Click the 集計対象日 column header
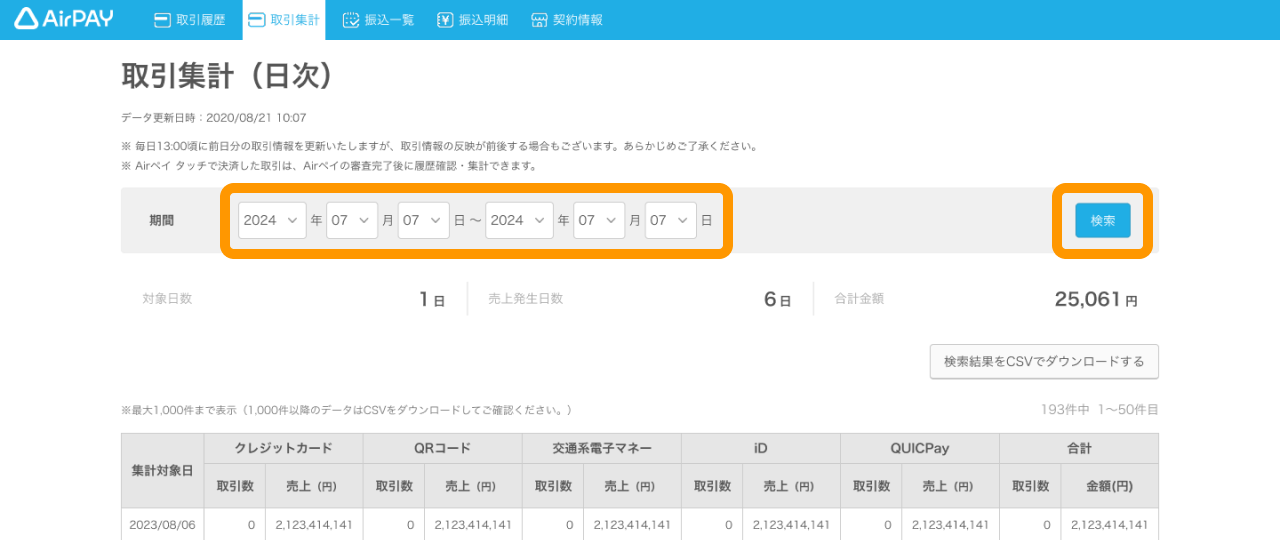Viewport: 1280px width, 540px height. point(162,470)
